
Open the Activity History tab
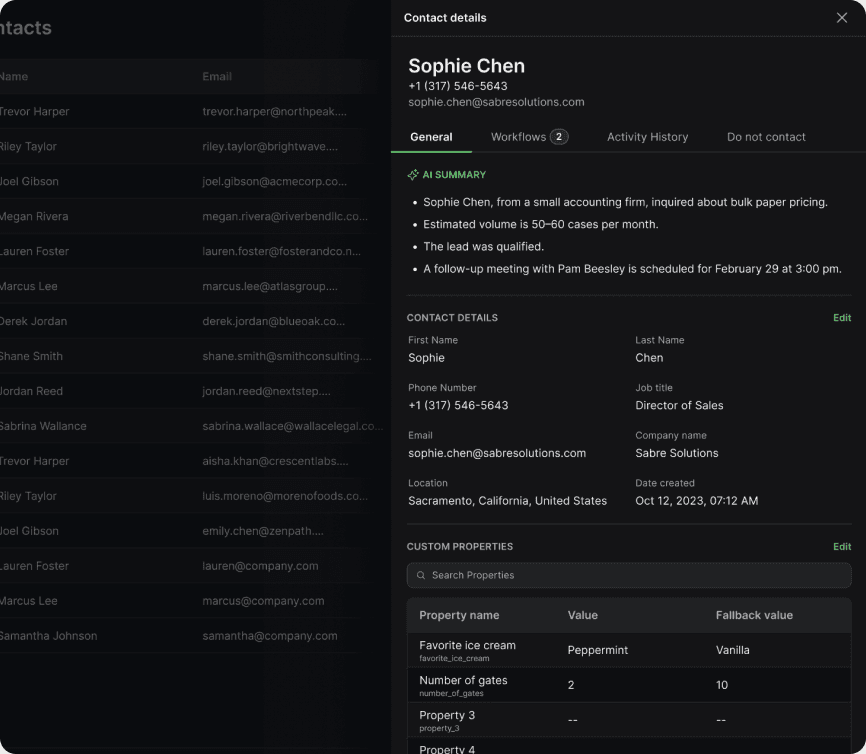click(x=647, y=137)
